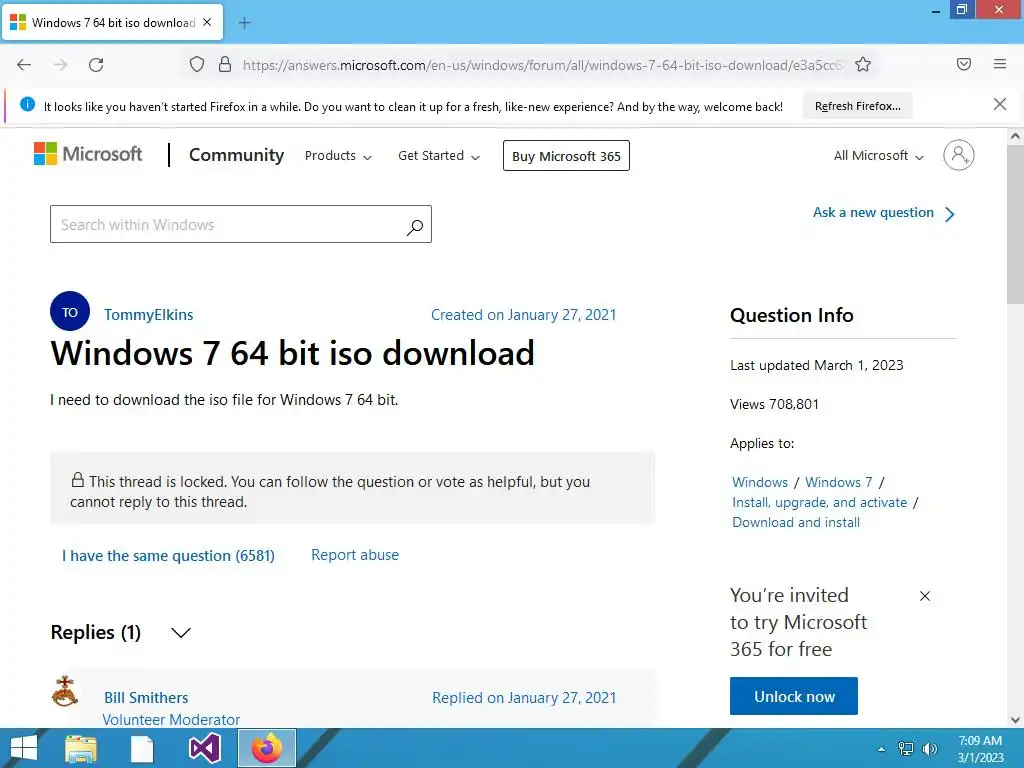Screen dimensions: 1024x768
Task: Click Report abuse link
Action: pyautogui.click(x=355, y=555)
